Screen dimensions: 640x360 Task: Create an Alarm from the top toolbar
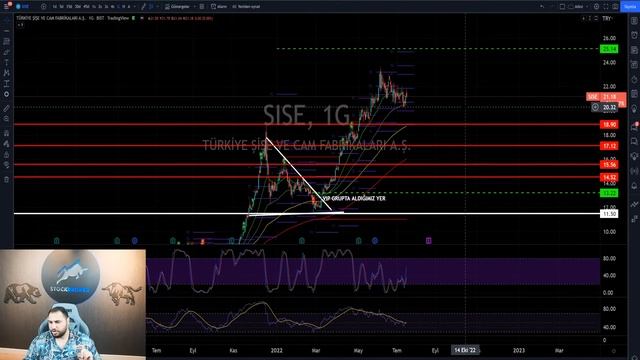[219, 7]
